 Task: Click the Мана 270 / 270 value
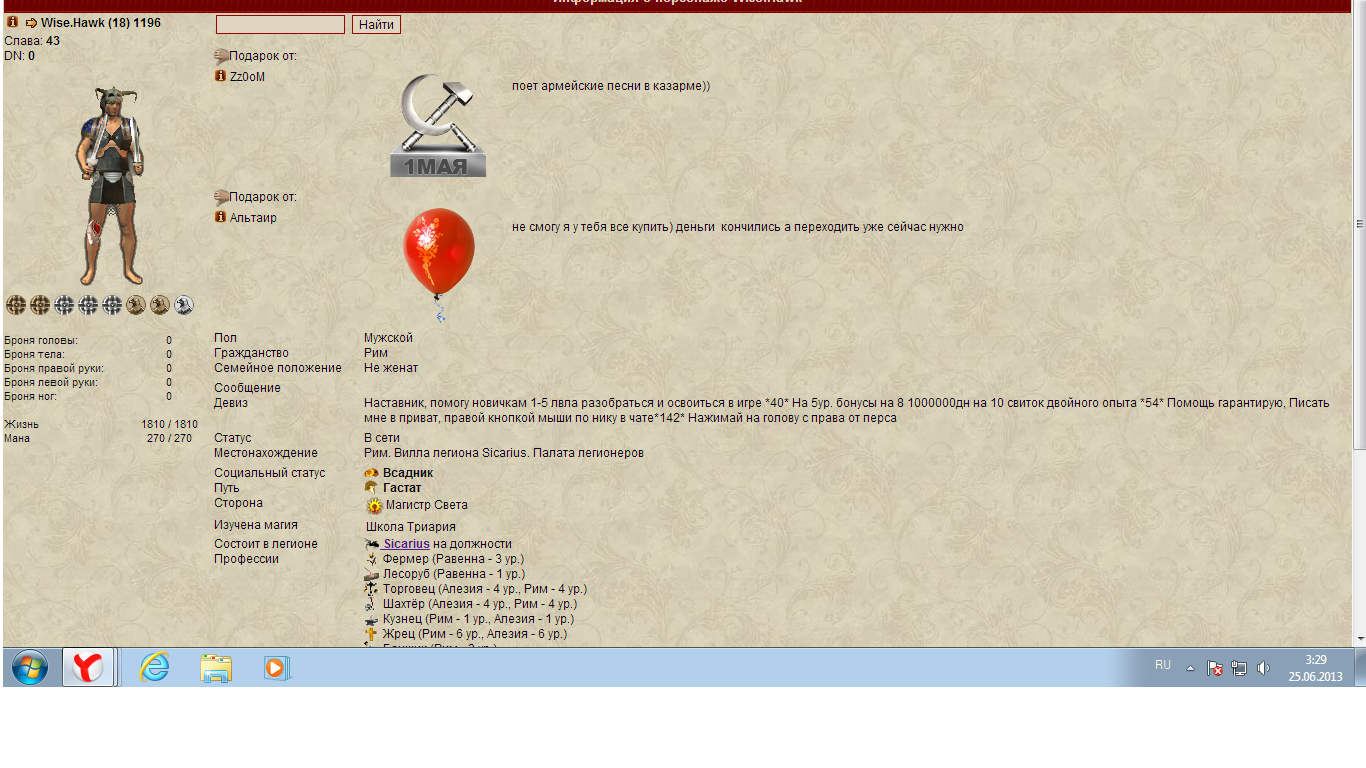coord(169,438)
